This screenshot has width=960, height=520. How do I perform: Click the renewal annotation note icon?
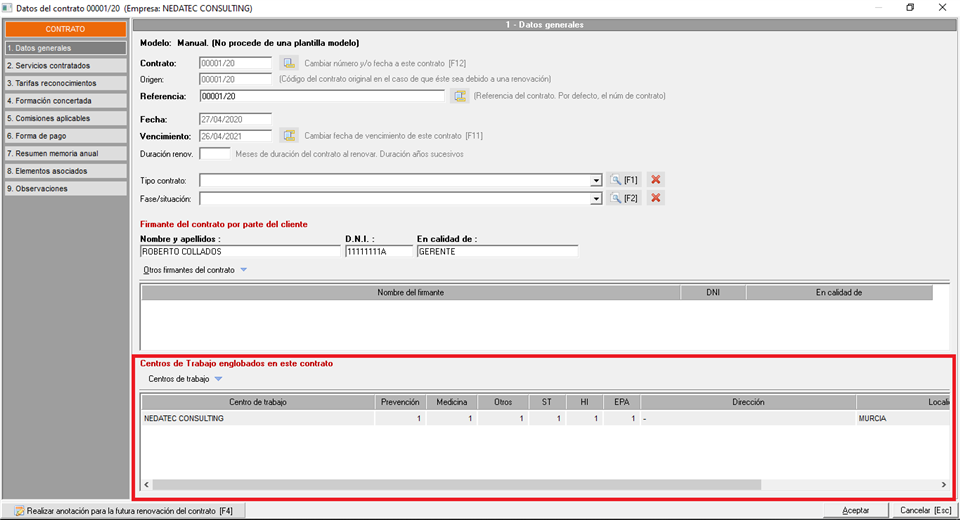pyautogui.click(x=19, y=511)
